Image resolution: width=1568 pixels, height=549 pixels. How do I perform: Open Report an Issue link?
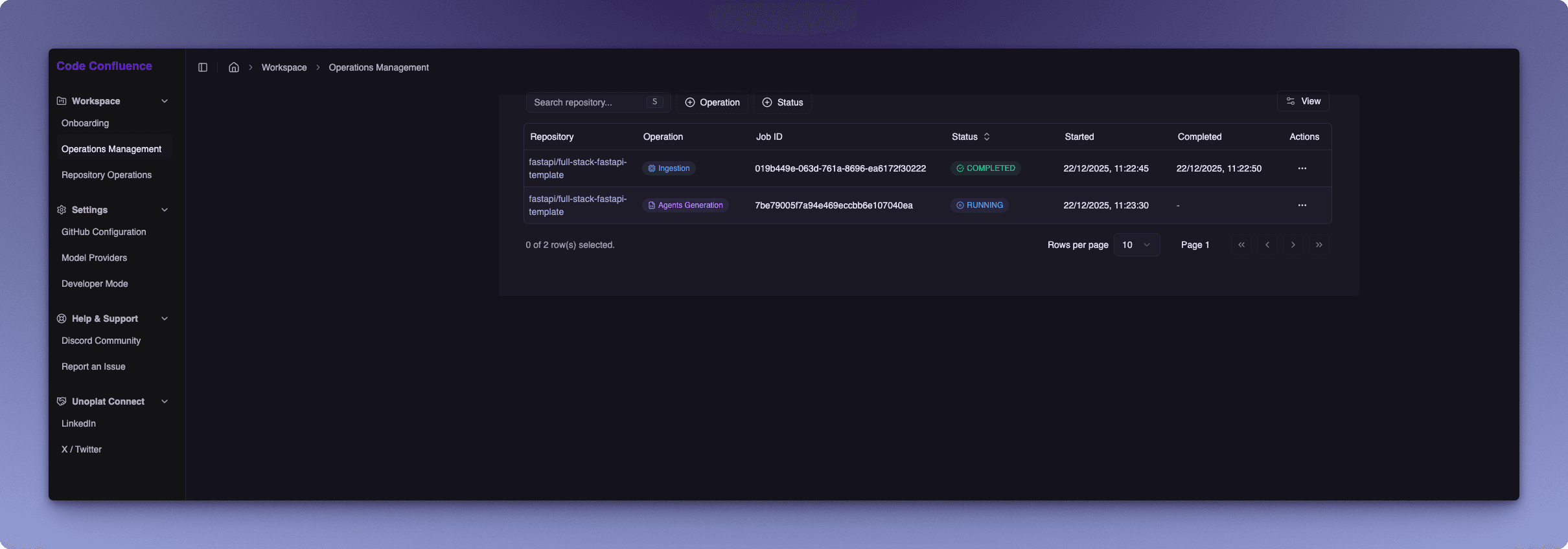point(93,366)
